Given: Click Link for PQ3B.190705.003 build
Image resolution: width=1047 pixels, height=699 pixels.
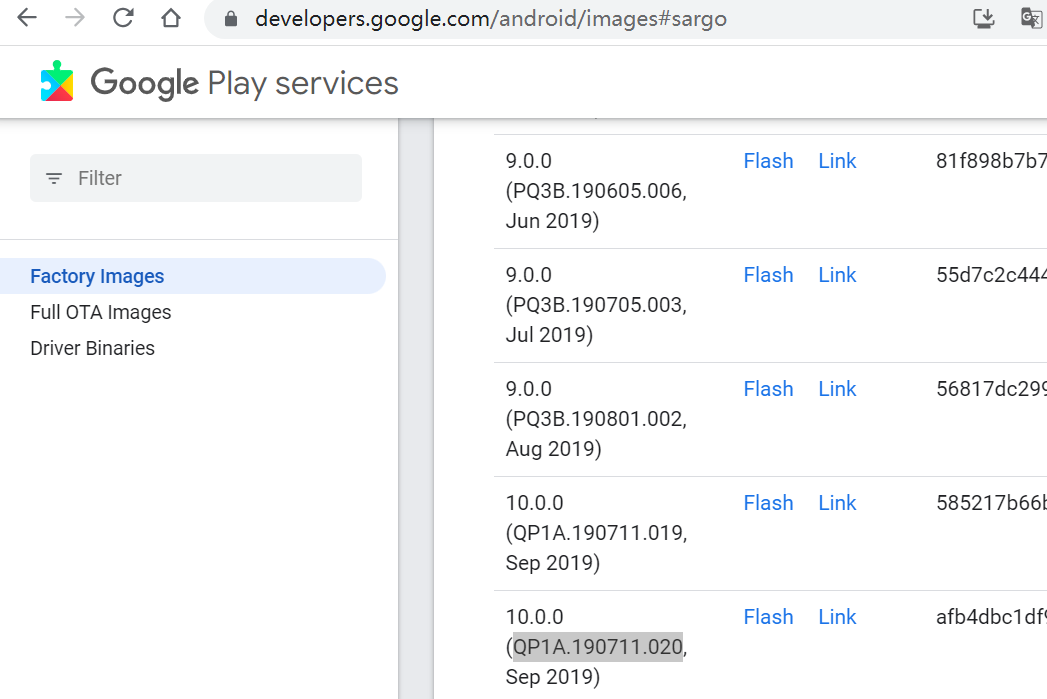Looking at the screenshot, I should [837, 275].
